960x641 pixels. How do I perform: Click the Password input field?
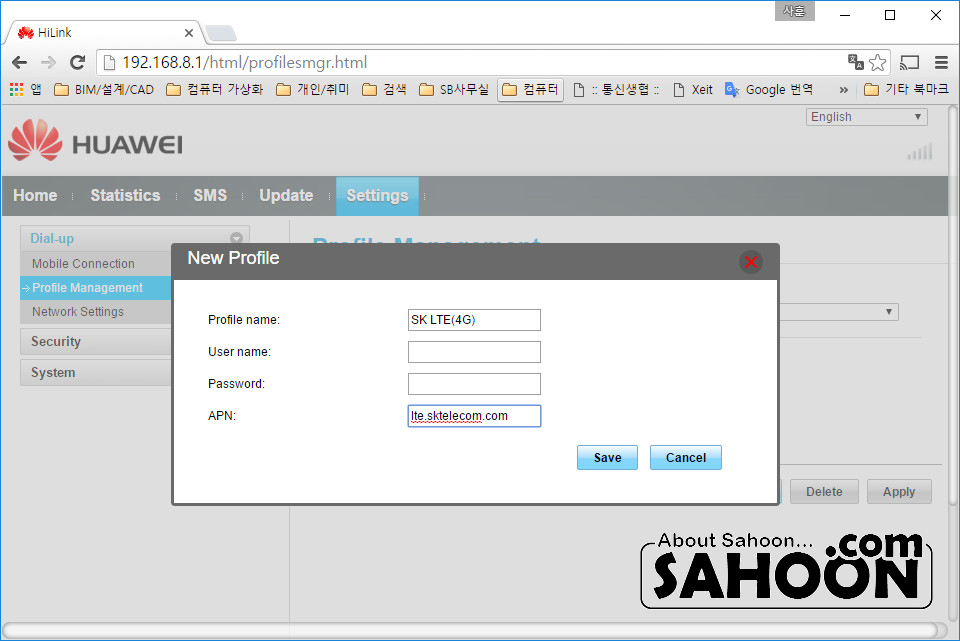474,384
